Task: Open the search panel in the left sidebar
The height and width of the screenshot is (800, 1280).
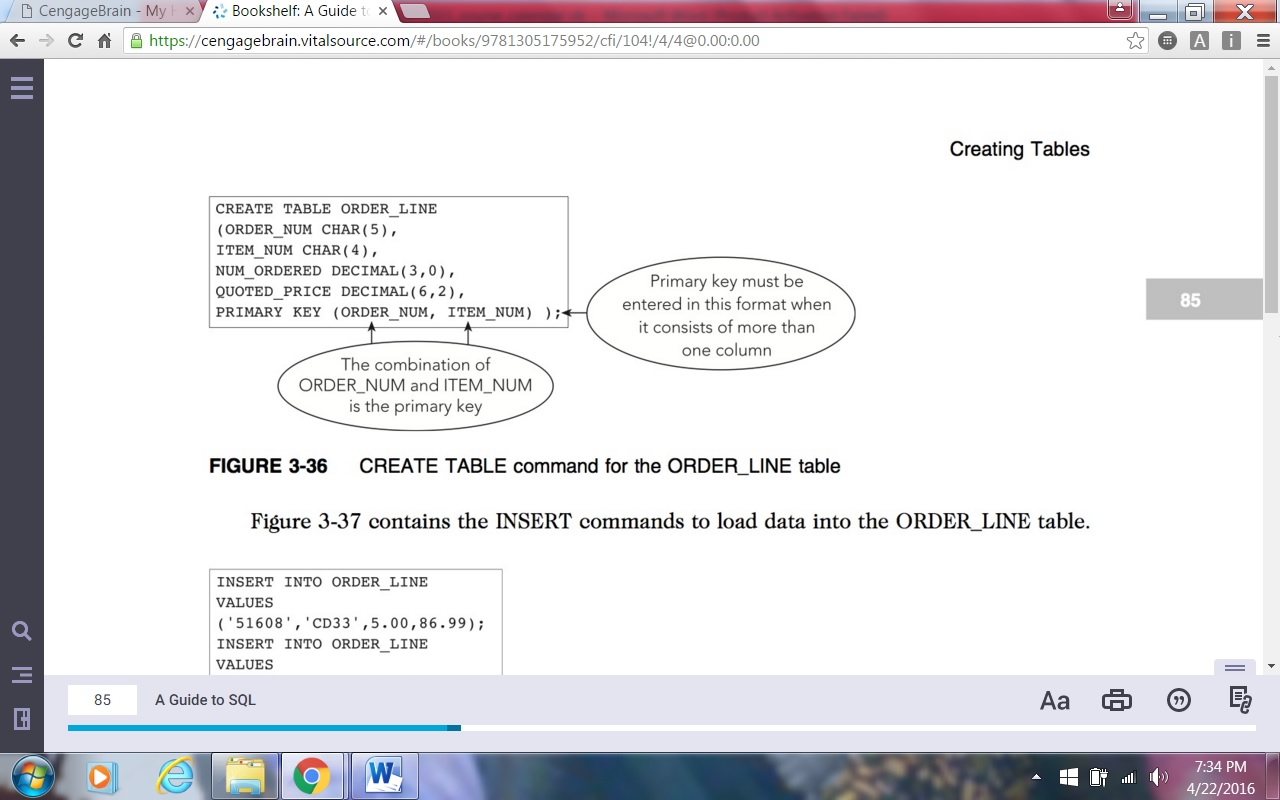Action: pyautogui.click(x=22, y=630)
